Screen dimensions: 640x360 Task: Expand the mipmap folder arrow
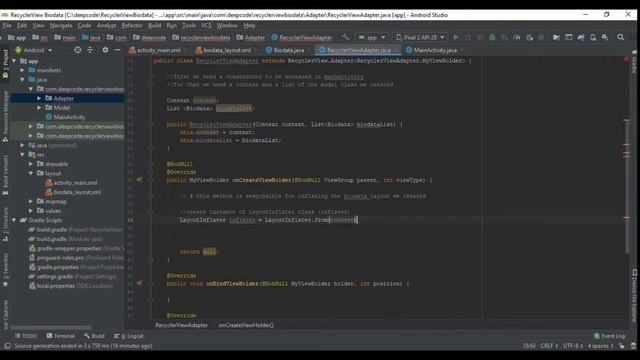[x=31, y=202]
